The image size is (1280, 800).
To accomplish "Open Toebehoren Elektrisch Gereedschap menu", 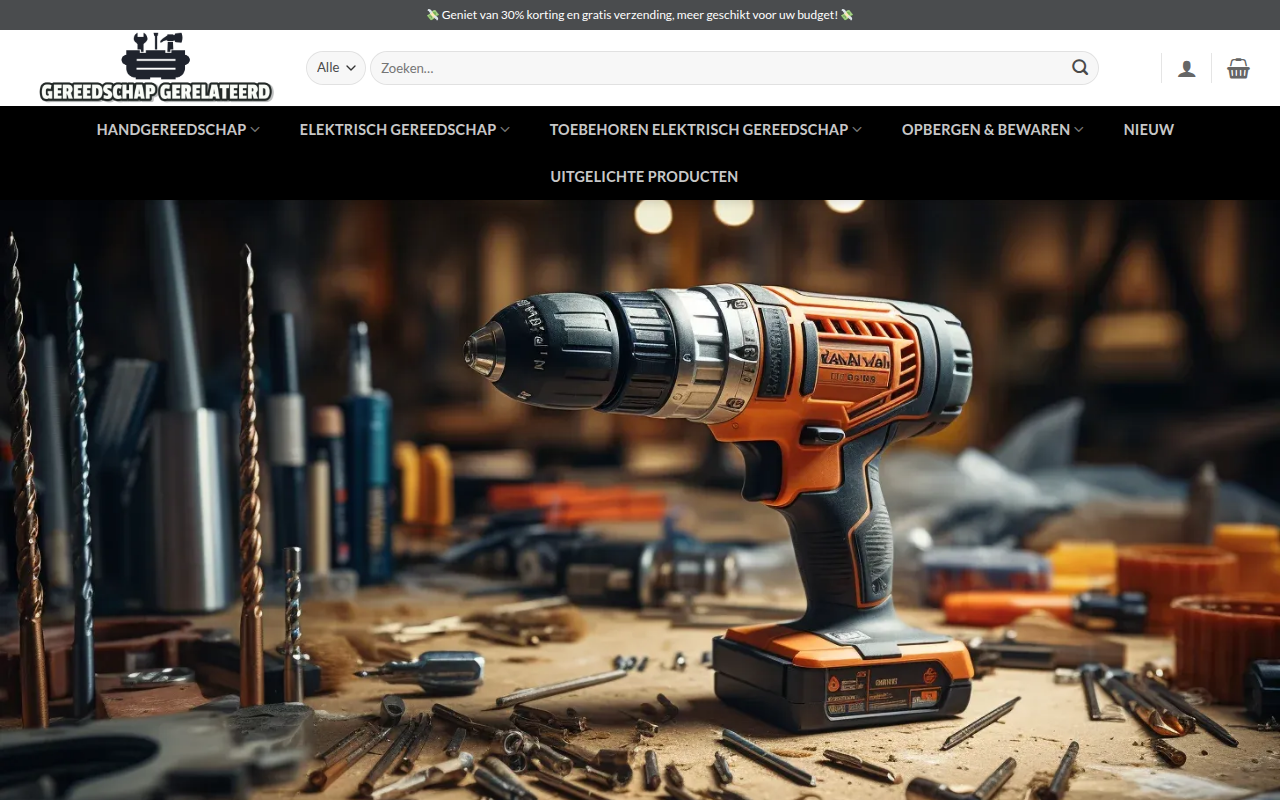I will (x=706, y=129).
